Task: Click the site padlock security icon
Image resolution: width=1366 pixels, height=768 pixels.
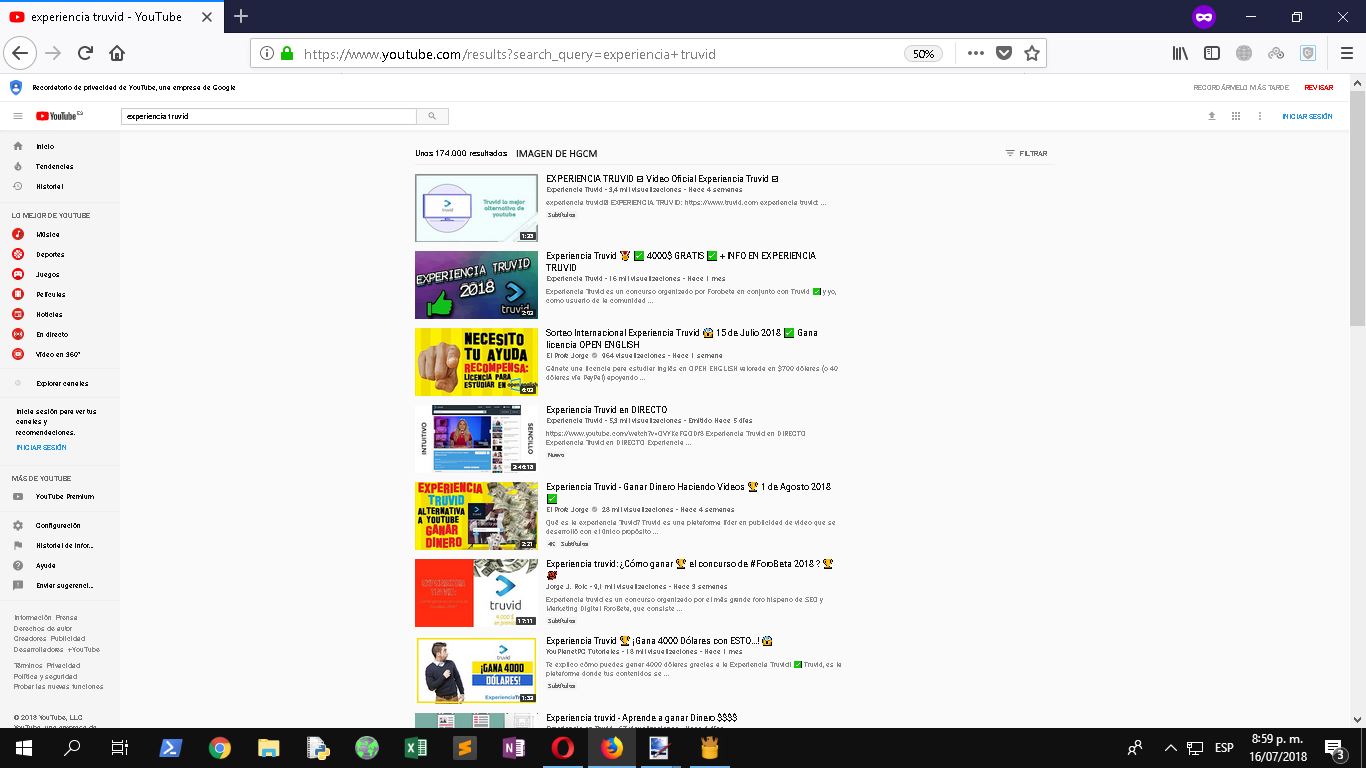Action: click(x=287, y=54)
